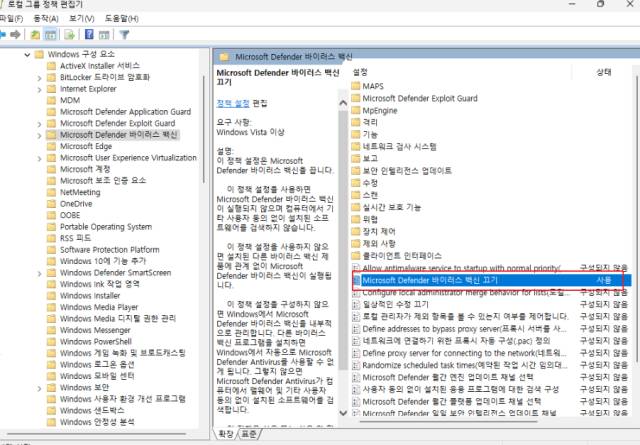Click the description pane scroll-down arrow

[343, 413]
